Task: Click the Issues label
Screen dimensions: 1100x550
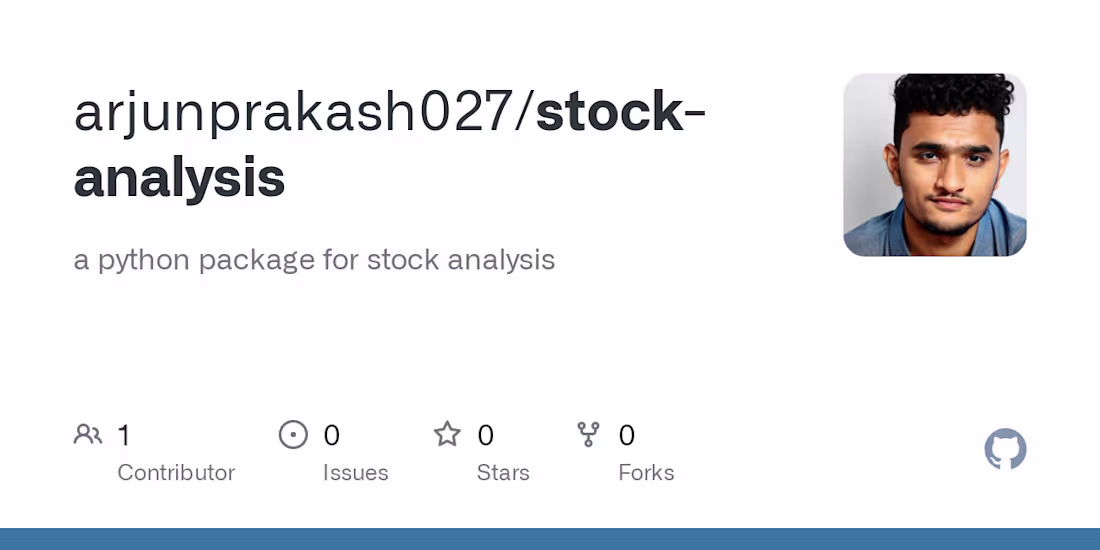Action: point(356,473)
